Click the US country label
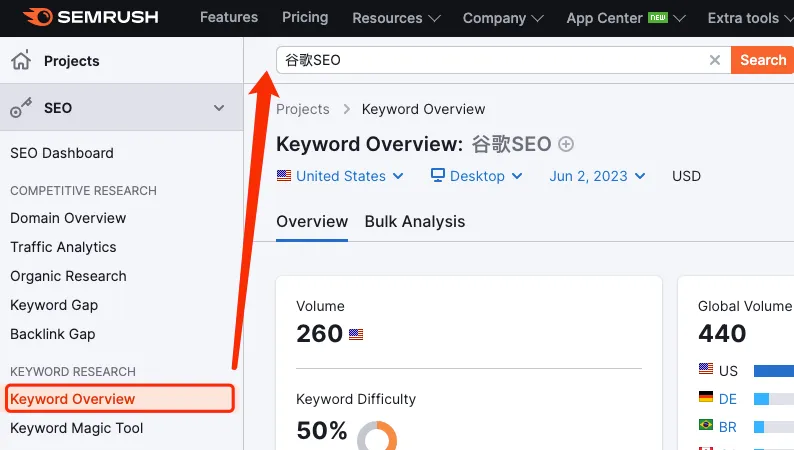This screenshot has width=794, height=450. click(728, 371)
